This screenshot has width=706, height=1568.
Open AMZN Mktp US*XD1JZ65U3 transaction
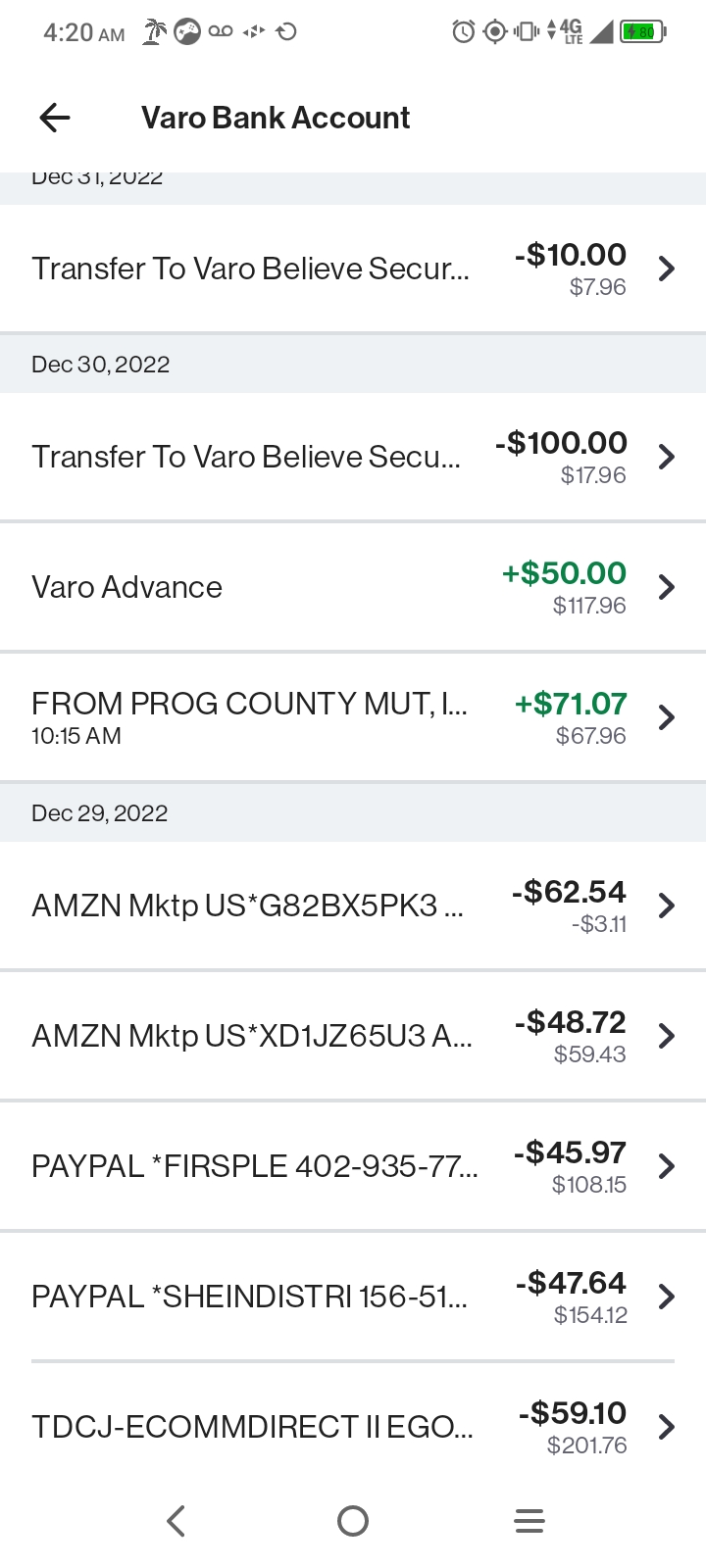(x=252, y=1036)
